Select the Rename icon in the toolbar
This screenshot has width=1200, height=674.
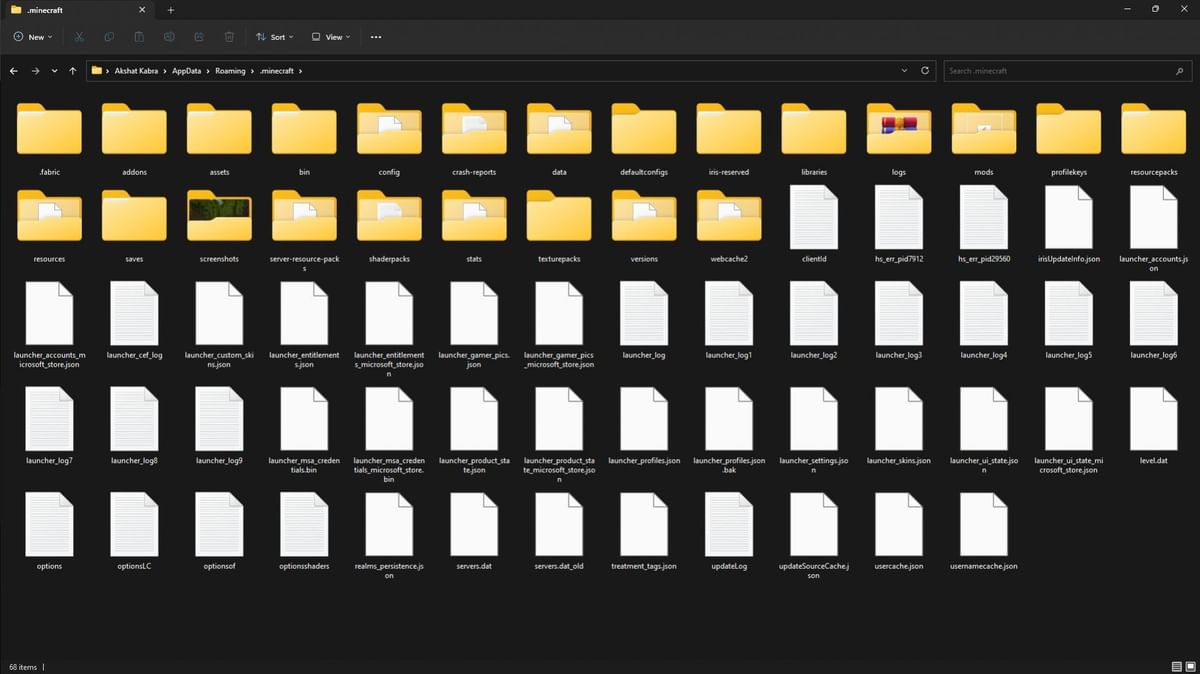(169, 36)
